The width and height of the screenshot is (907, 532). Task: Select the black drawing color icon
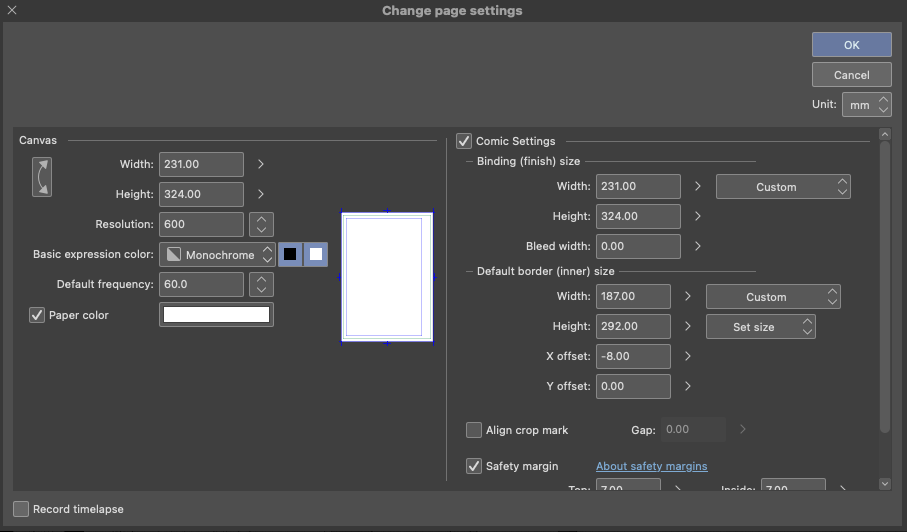pos(290,254)
